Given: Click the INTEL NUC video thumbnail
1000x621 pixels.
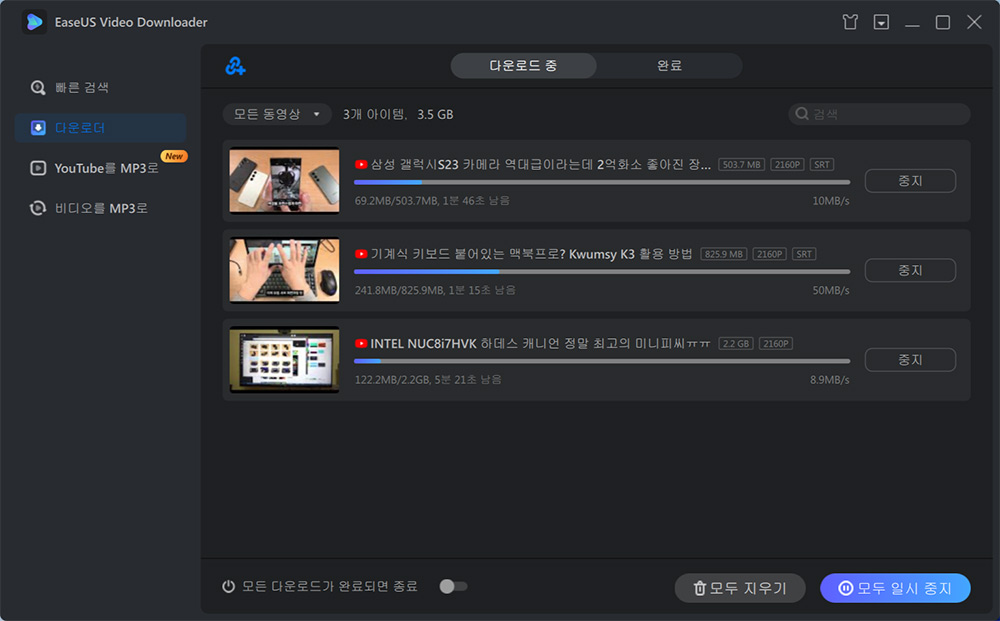Looking at the screenshot, I should click(x=284, y=360).
